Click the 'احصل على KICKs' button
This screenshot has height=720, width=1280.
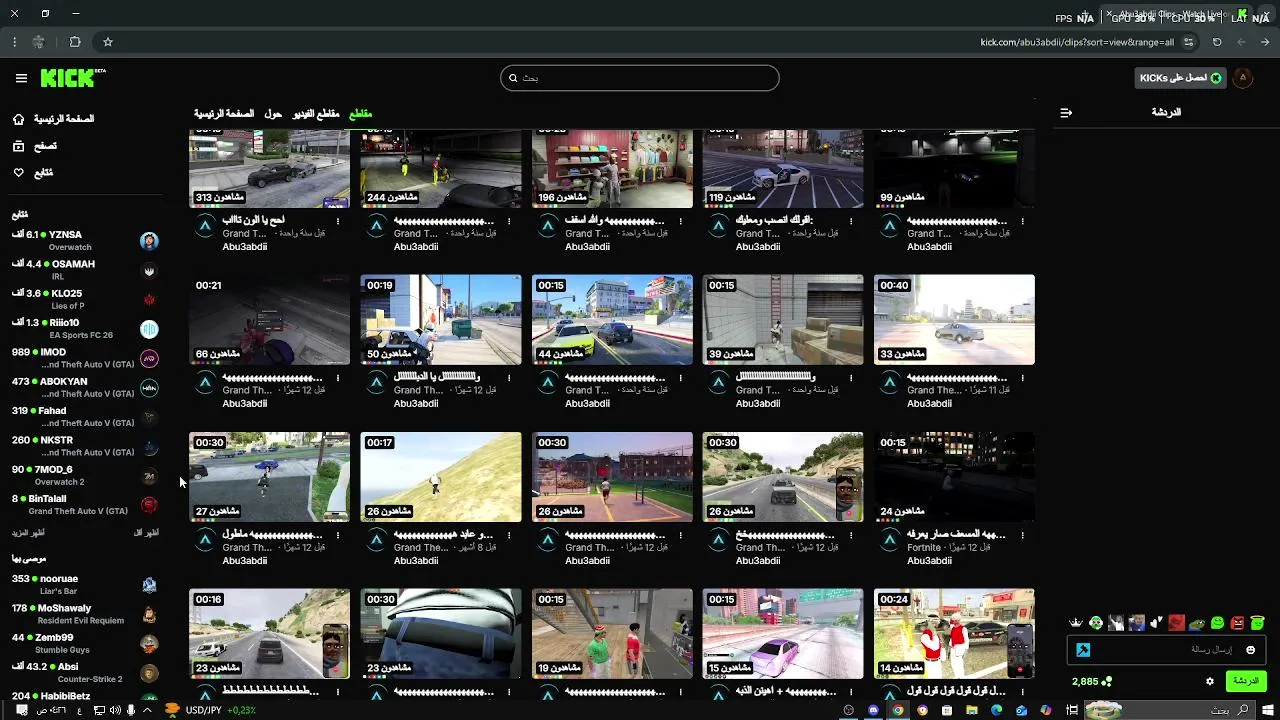pos(1180,78)
